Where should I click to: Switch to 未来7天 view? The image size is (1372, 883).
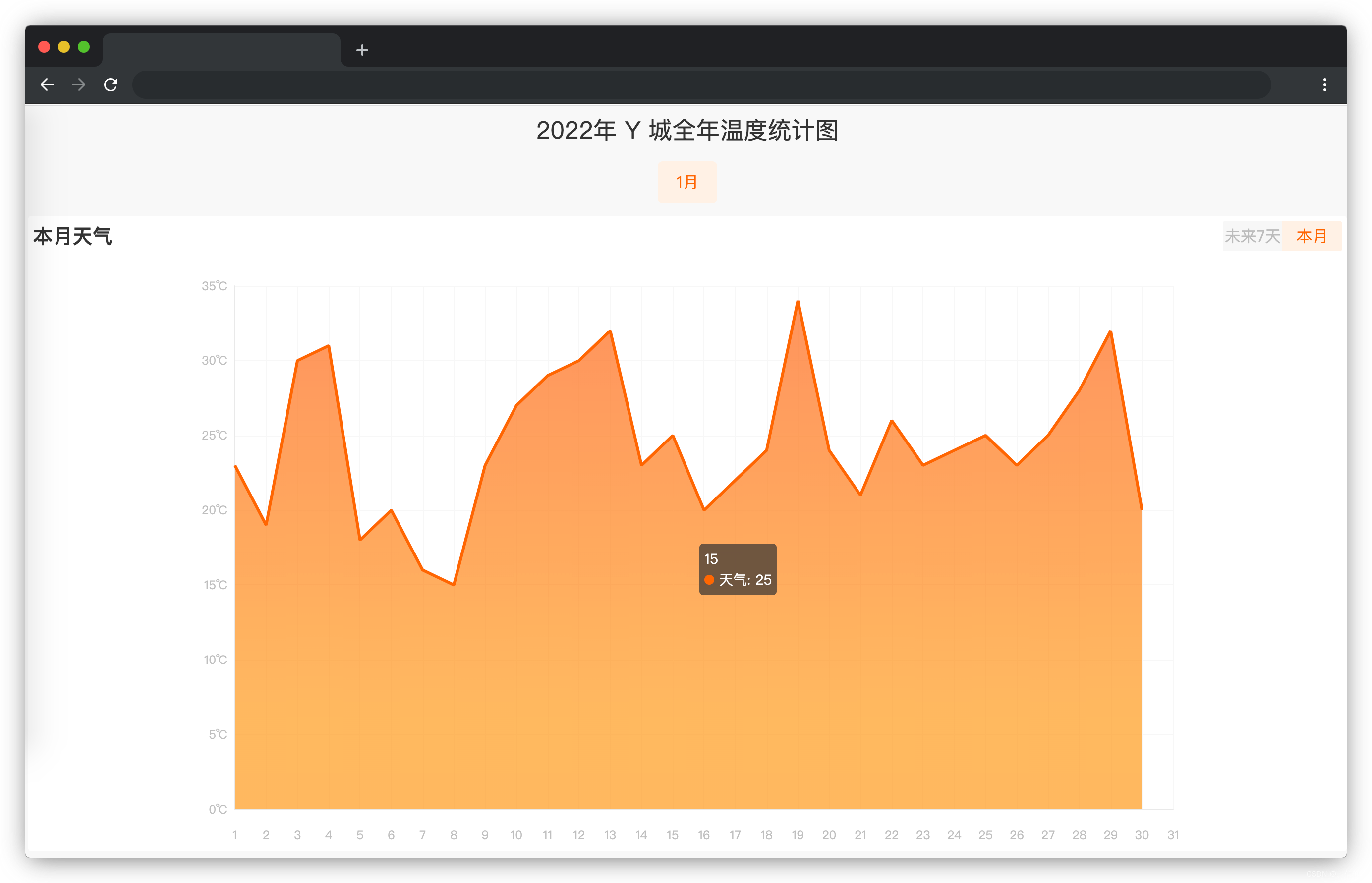point(1252,236)
